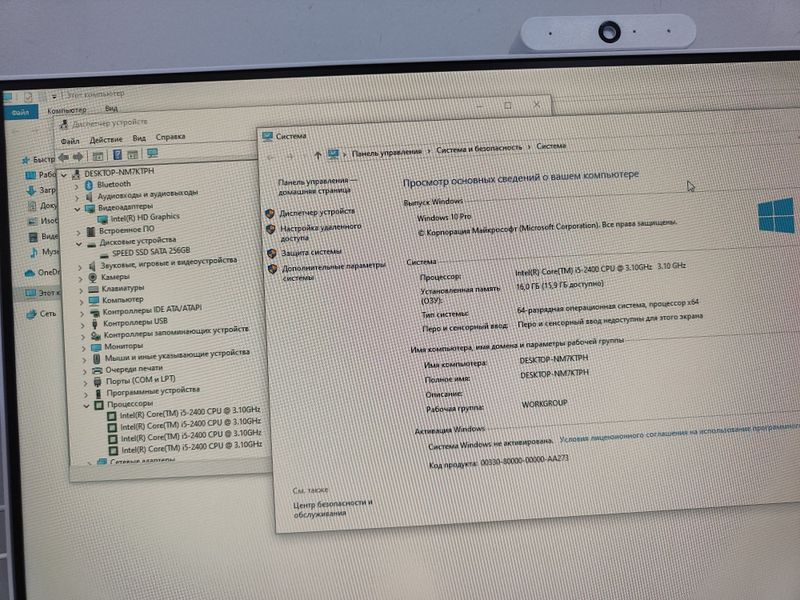This screenshot has height=600, width=800.
Task: Click the "16,0 ГБ (15,9 ГБ доступно)" memory value
Action: click(x=560, y=285)
